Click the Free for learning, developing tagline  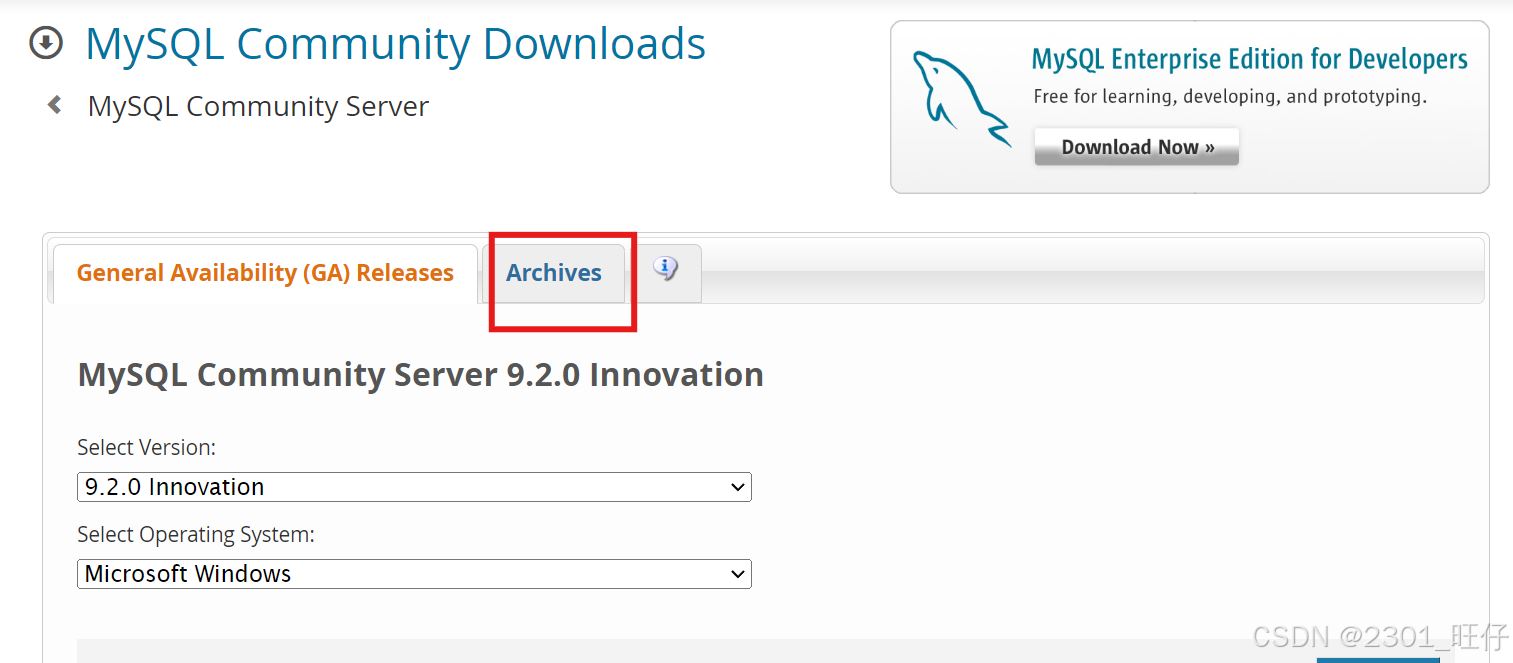1229,97
